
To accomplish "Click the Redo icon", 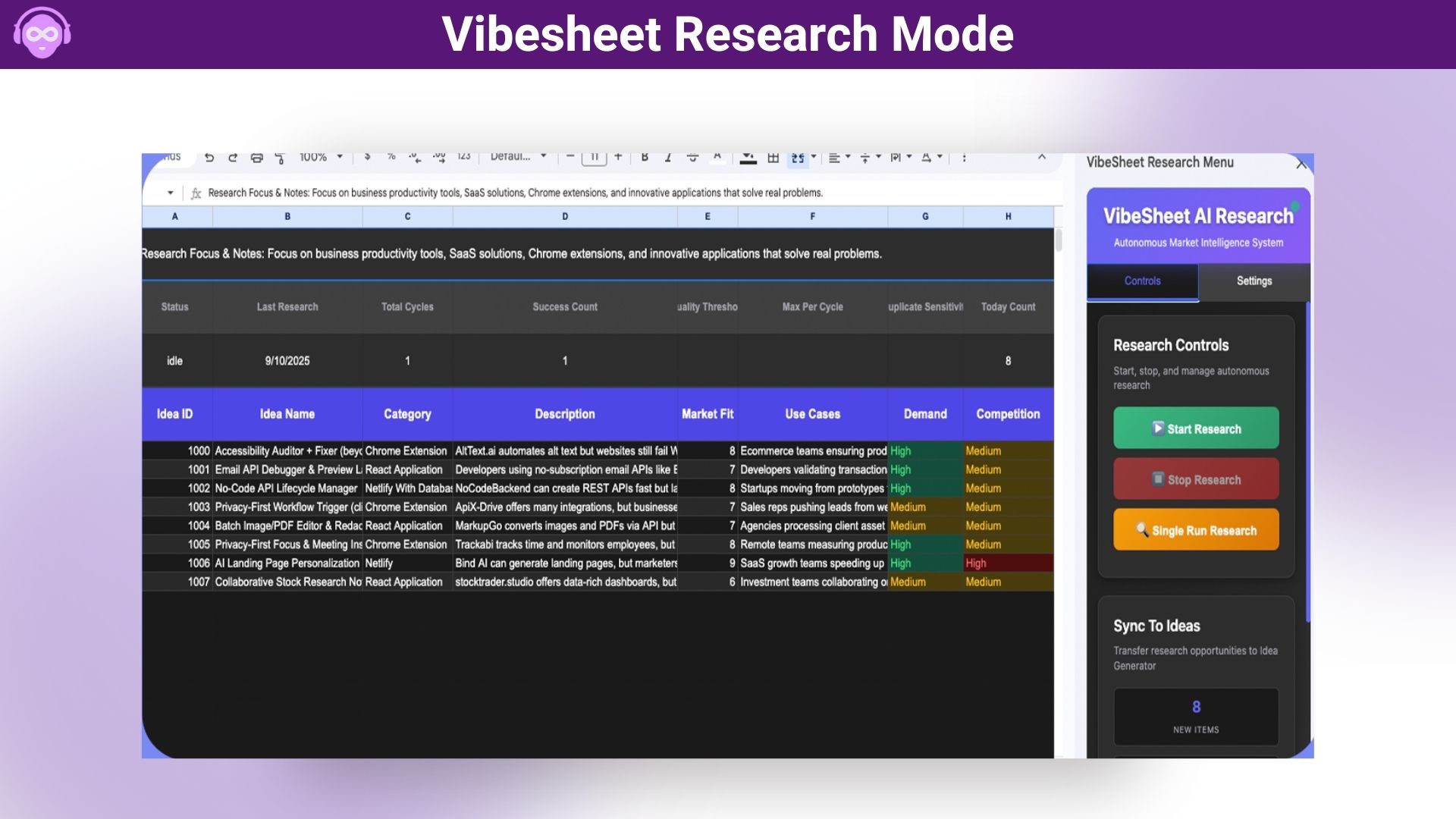I will pyautogui.click(x=233, y=157).
